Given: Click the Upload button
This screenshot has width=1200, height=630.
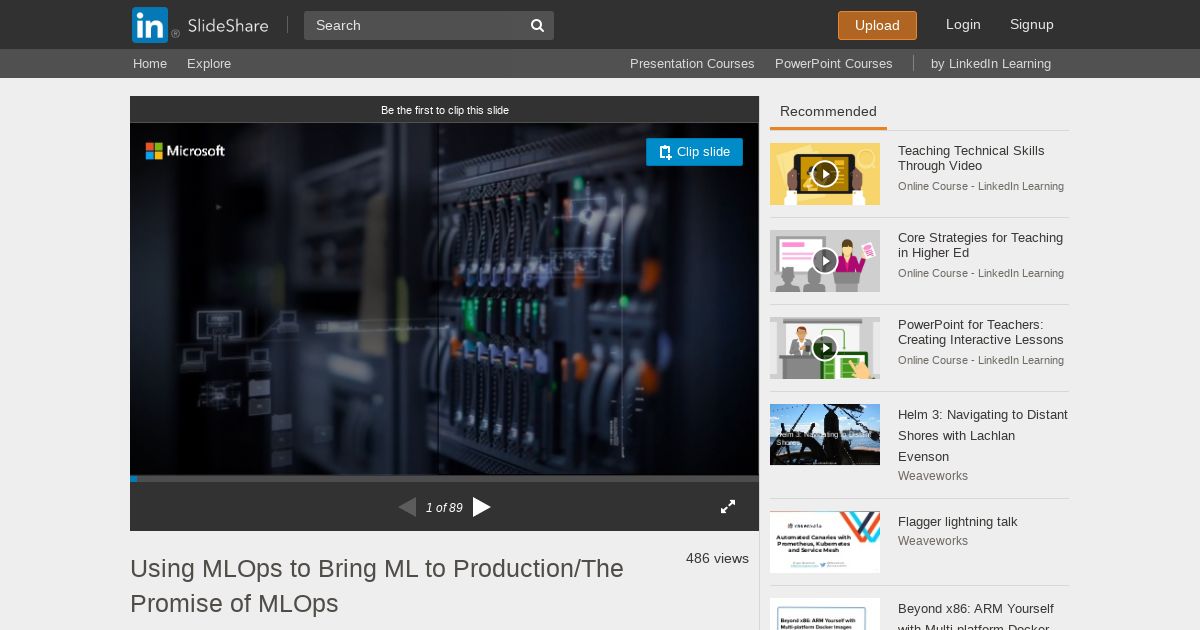Looking at the screenshot, I should coord(877,25).
